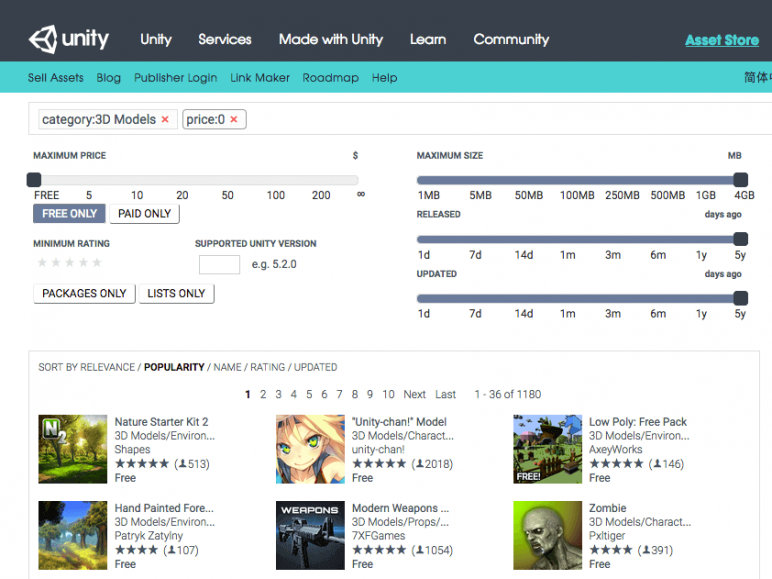Click the Updated days-ago slider handle
The width and height of the screenshot is (772, 579).
click(x=740, y=298)
